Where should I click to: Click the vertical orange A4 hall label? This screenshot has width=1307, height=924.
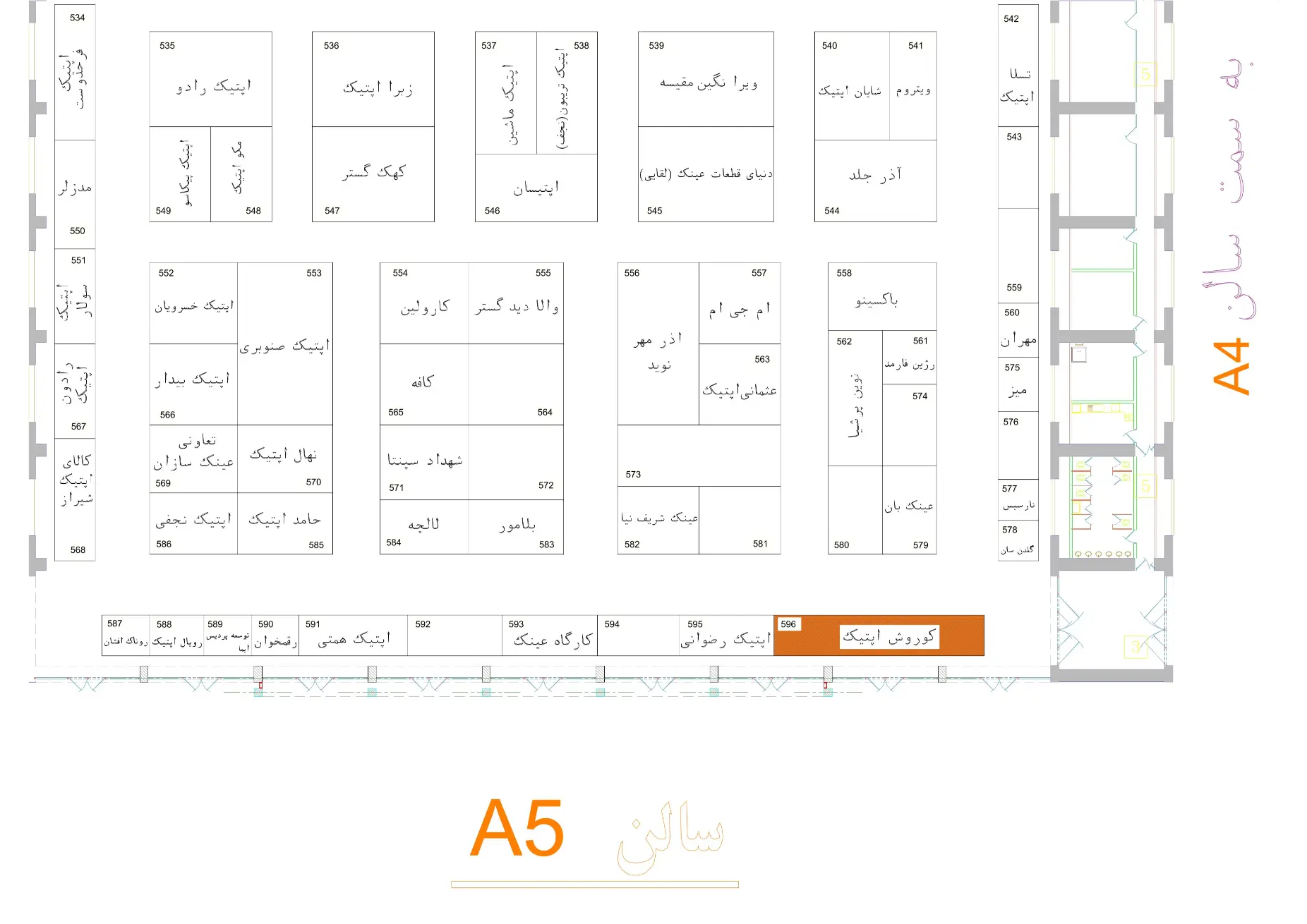(x=1231, y=367)
